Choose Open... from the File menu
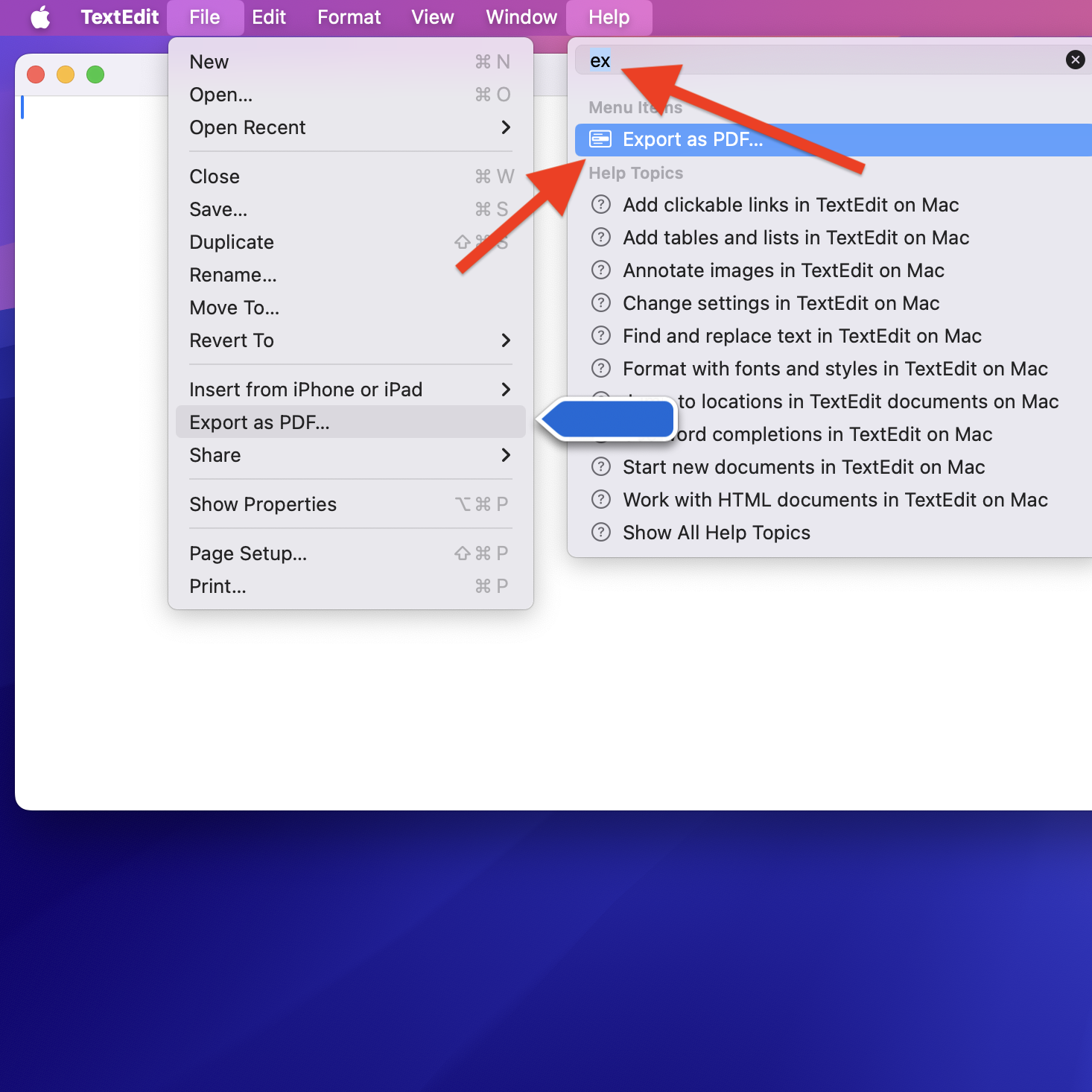The height and width of the screenshot is (1092, 1092). (x=350, y=95)
